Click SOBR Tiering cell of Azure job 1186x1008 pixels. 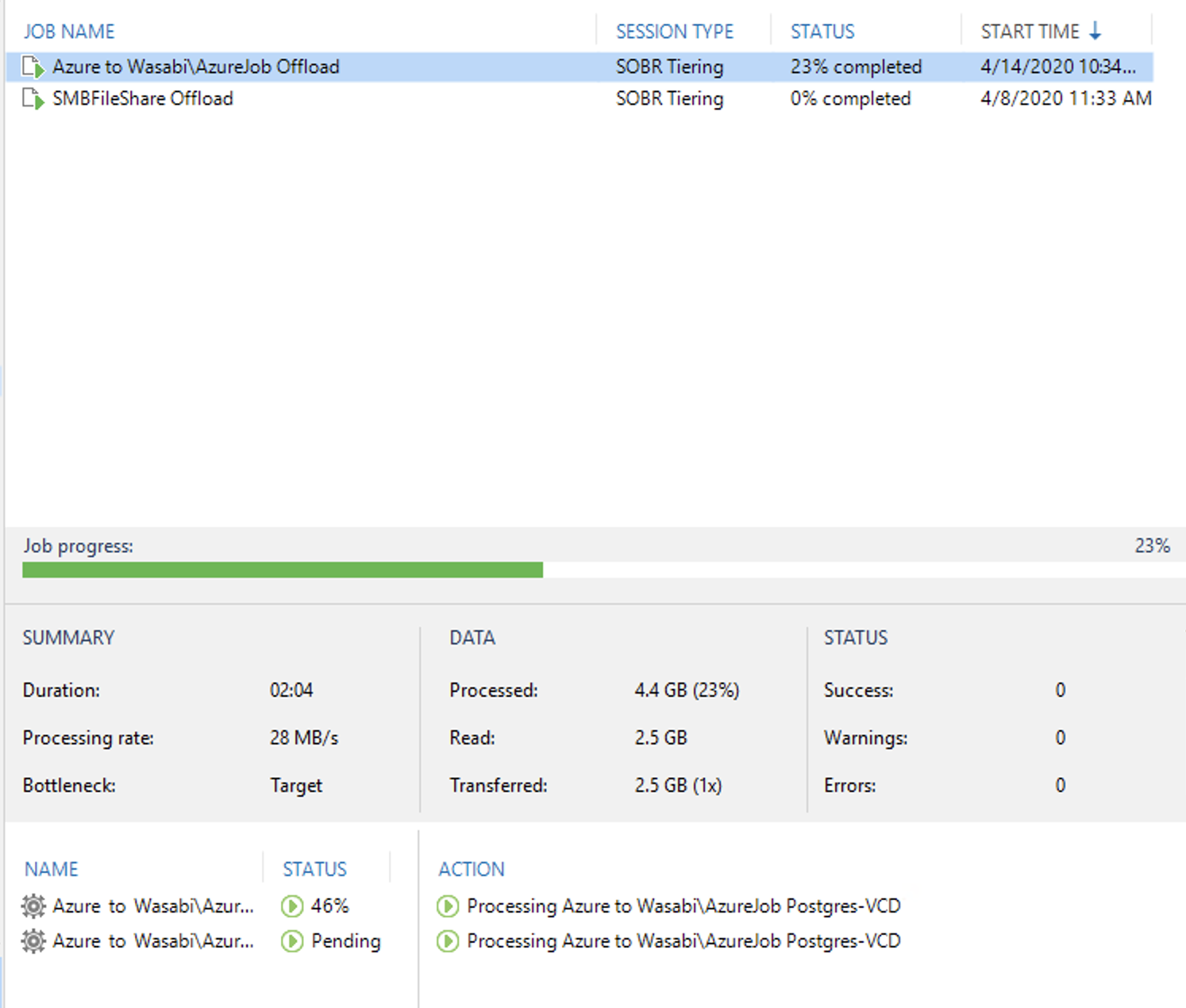click(x=670, y=67)
